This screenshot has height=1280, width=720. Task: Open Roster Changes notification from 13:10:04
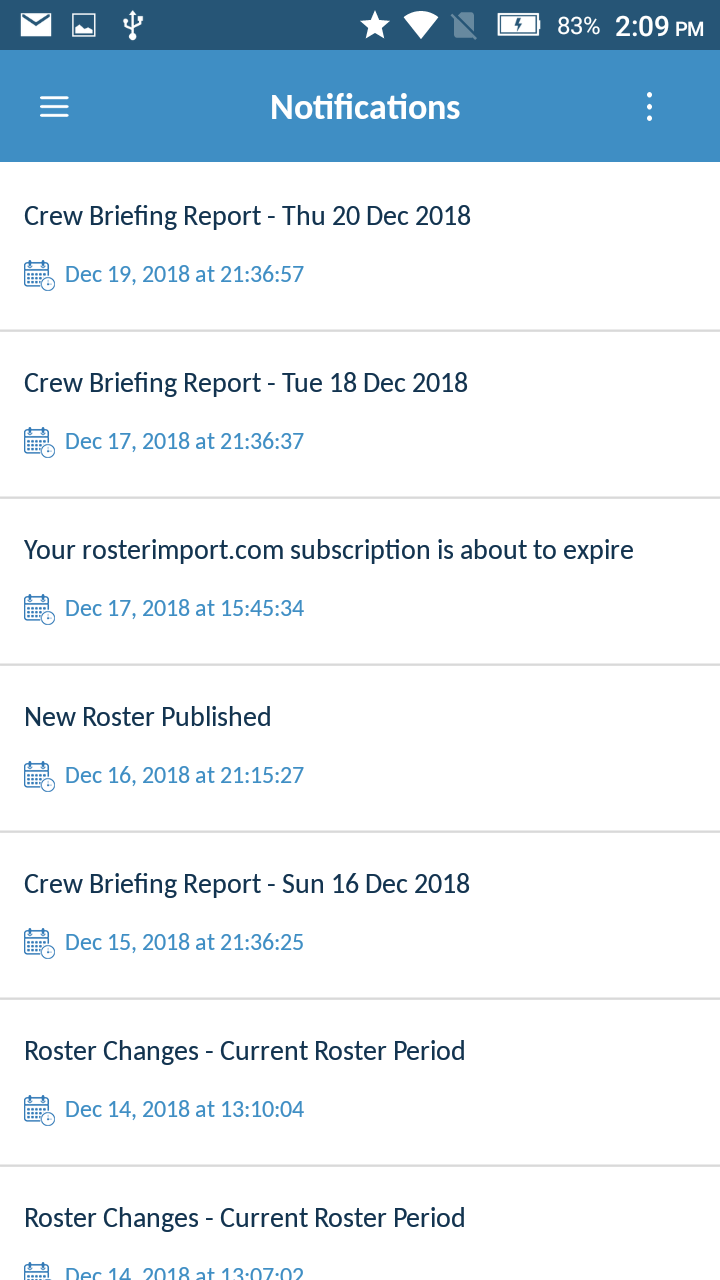[360, 1082]
